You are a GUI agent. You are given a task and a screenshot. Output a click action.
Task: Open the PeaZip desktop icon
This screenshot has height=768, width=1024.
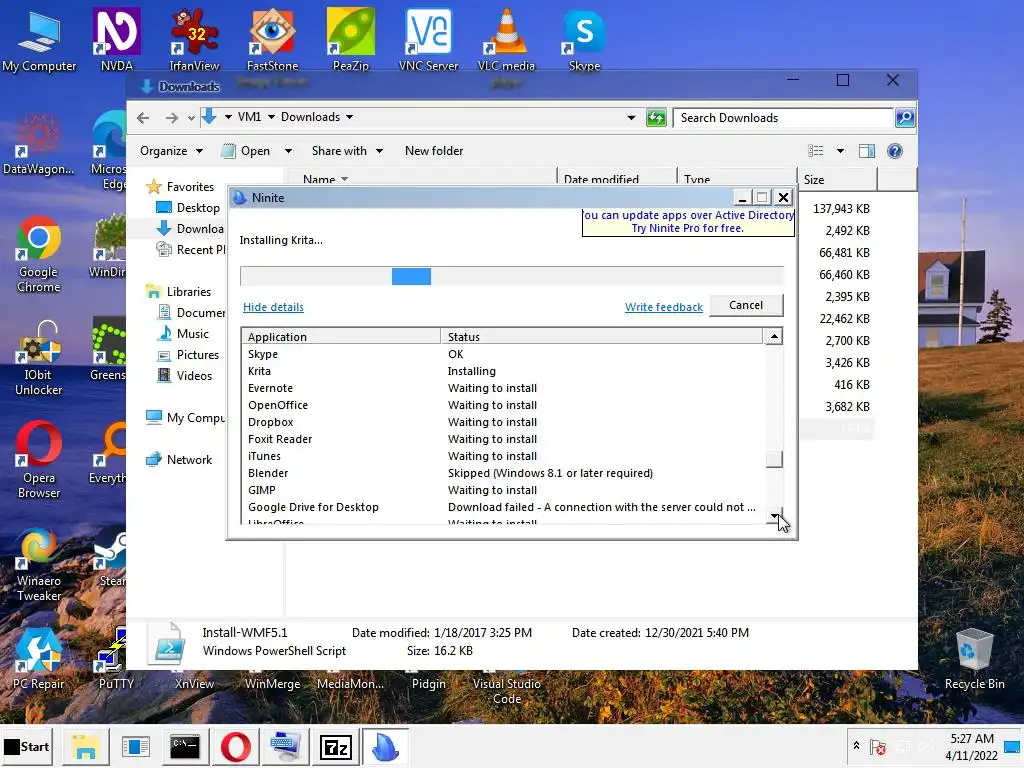pos(351,39)
